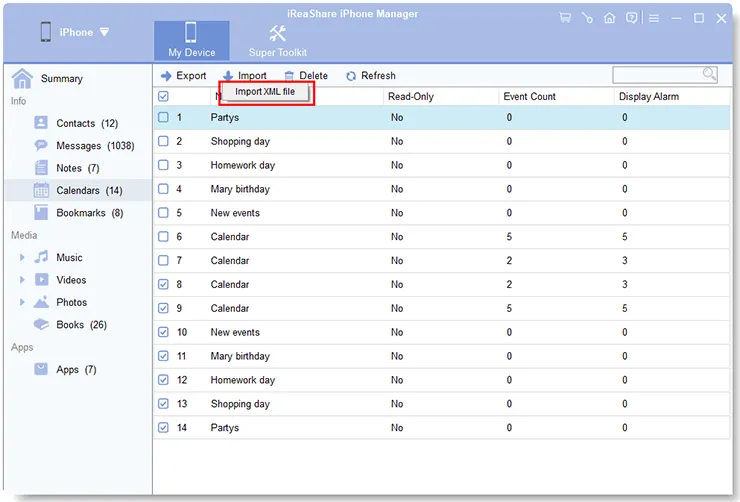Click the Messages bubble icon
The height and width of the screenshot is (502, 740).
[x=41, y=145]
